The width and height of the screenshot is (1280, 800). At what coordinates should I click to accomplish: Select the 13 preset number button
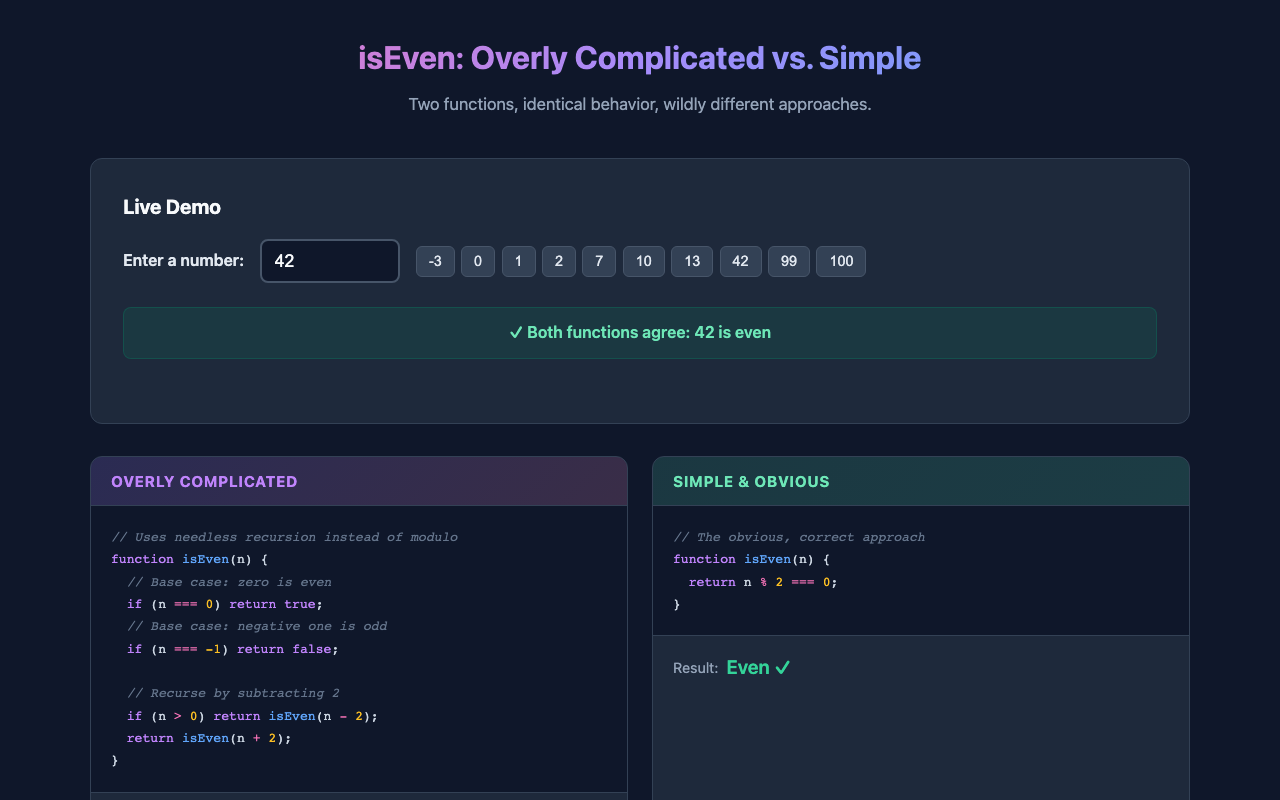pos(692,261)
